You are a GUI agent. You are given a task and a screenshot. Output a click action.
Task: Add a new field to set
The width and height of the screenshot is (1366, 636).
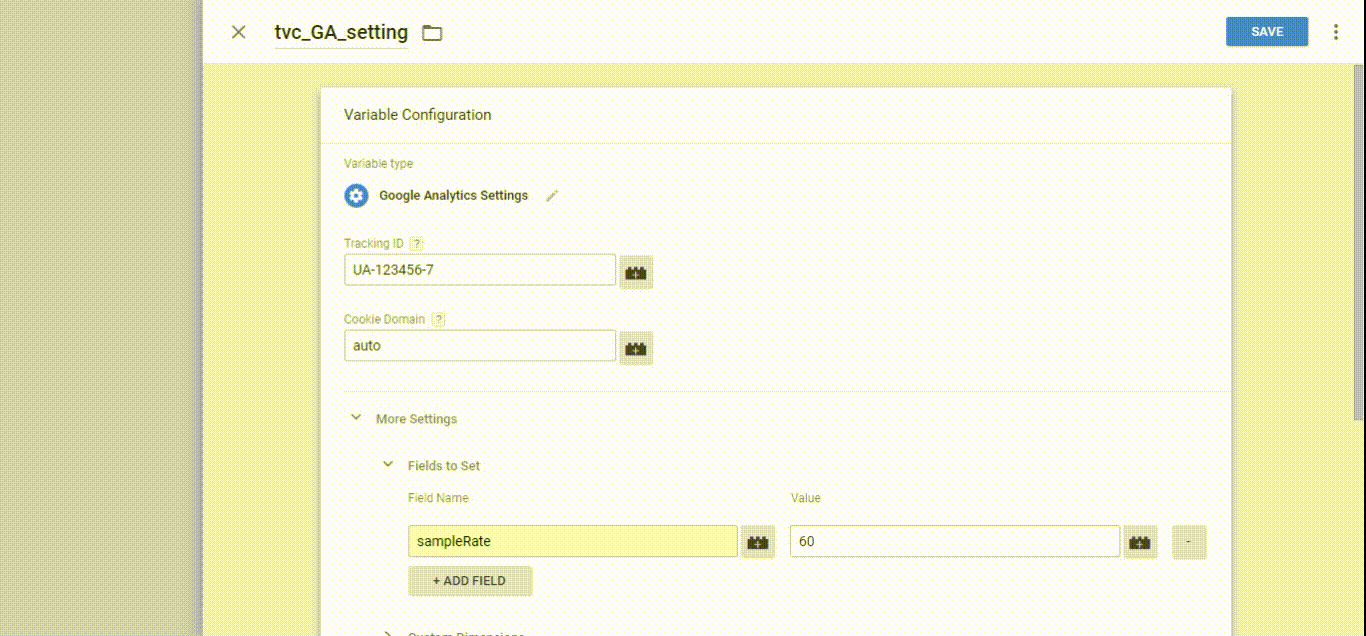coord(470,581)
